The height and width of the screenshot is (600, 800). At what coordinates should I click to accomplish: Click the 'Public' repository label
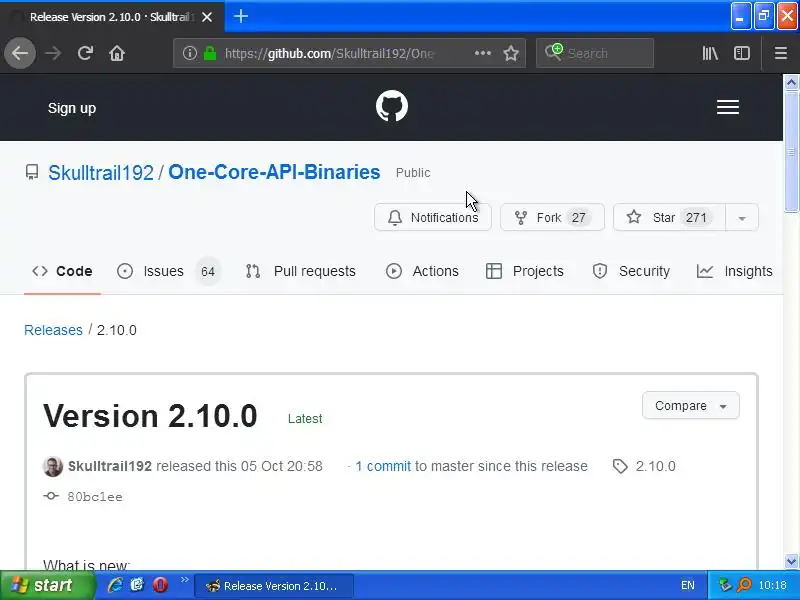click(413, 173)
